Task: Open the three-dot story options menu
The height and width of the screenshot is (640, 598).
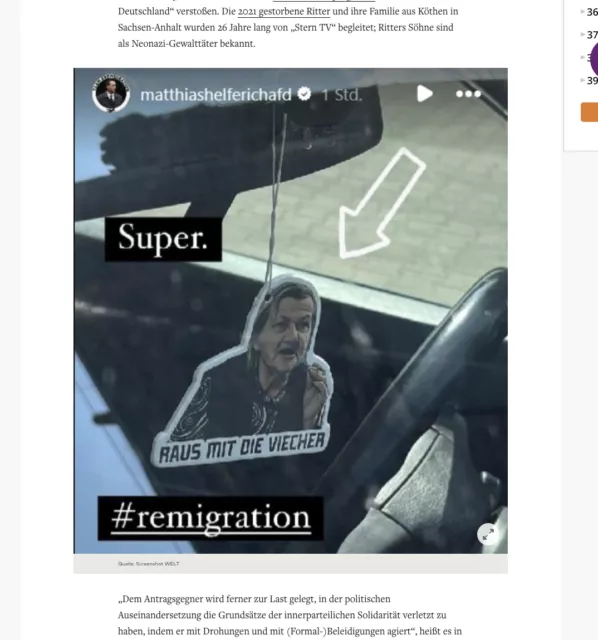Action: point(468,94)
